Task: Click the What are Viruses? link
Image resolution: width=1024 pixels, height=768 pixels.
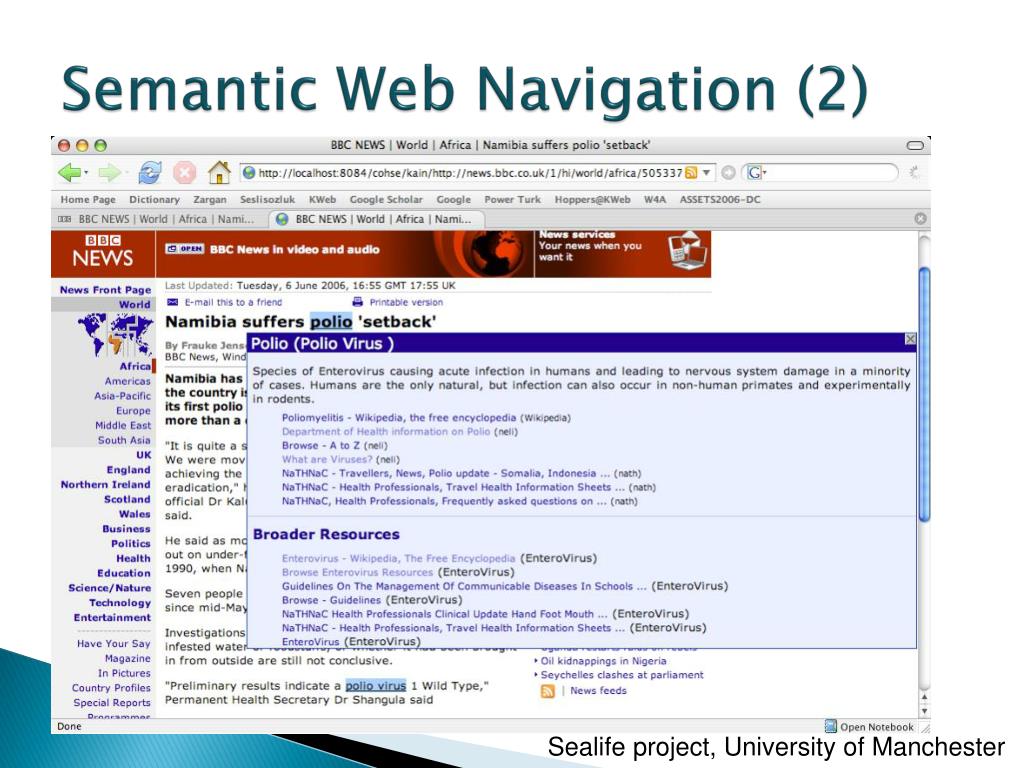Action: pos(327,459)
